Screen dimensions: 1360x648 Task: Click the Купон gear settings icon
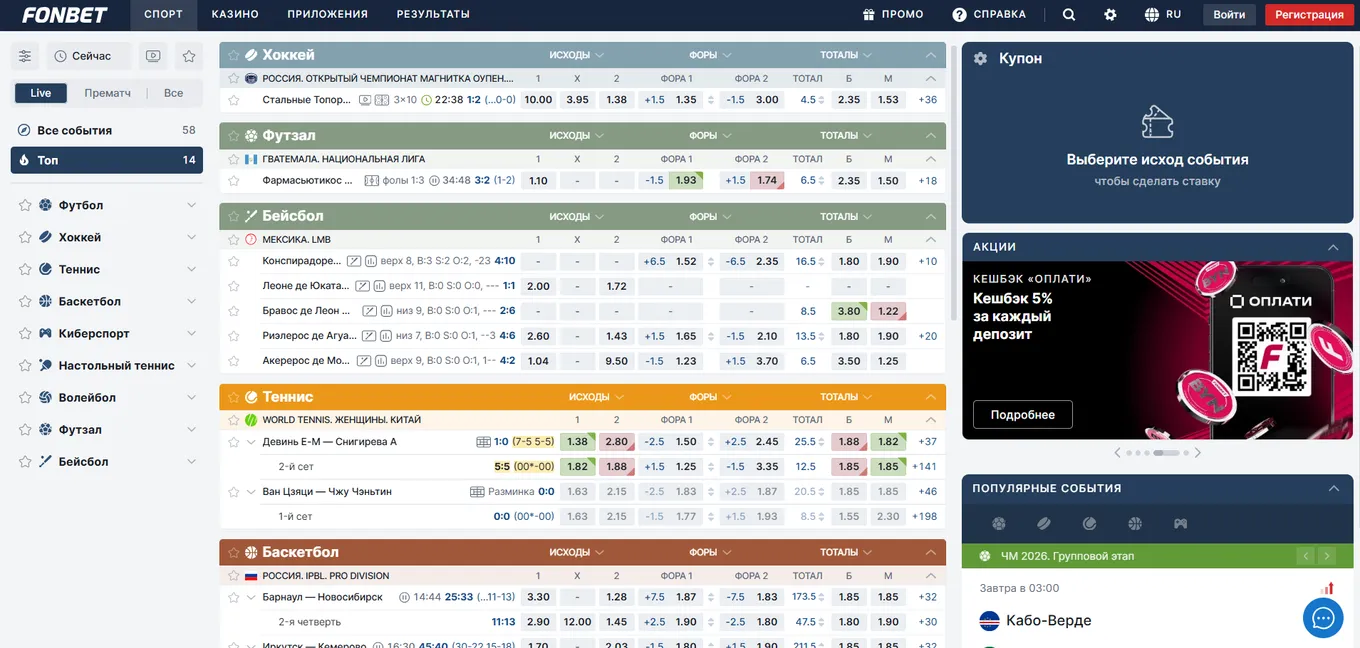click(x=980, y=59)
